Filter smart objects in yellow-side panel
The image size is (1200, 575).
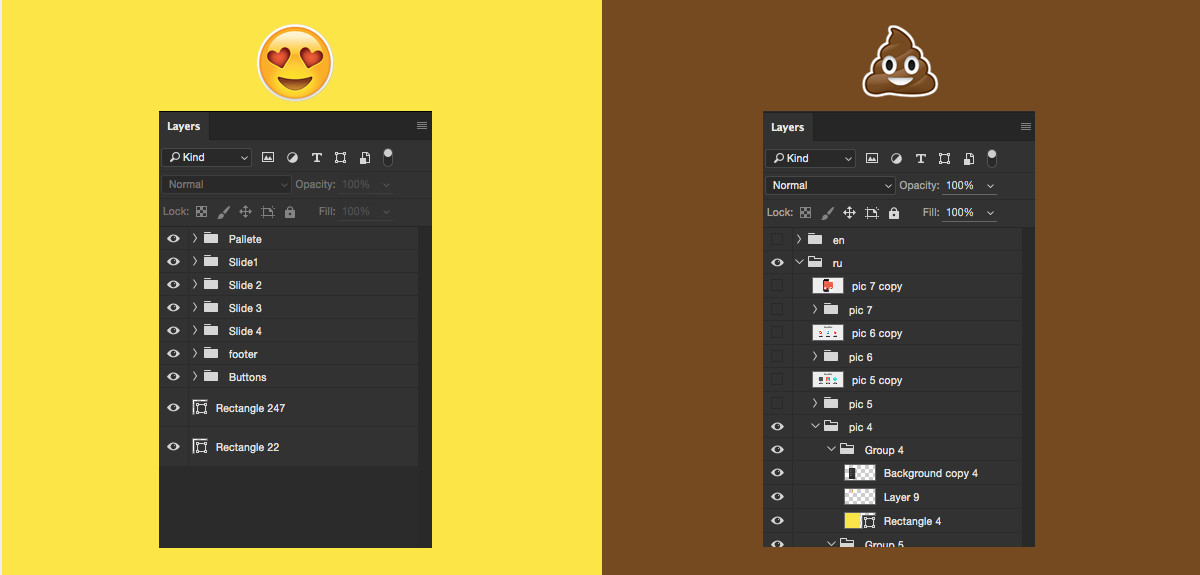tap(365, 158)
